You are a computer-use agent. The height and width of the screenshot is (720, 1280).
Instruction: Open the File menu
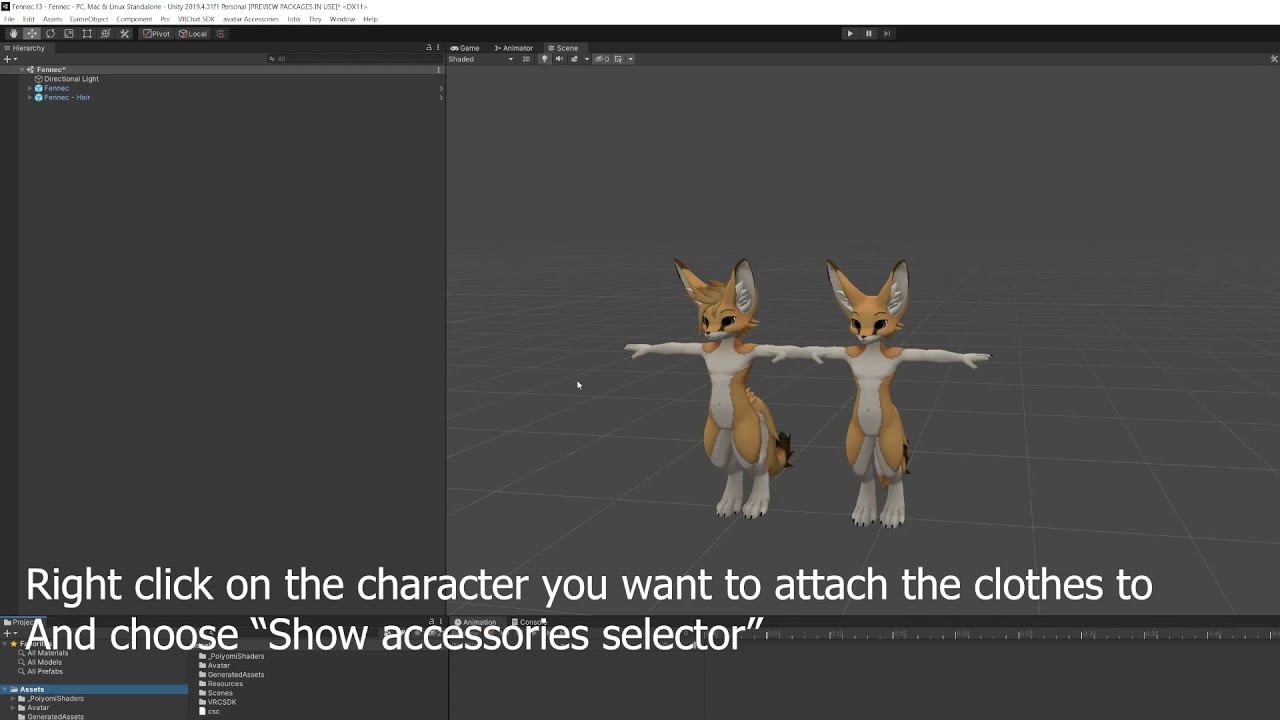point(9,19)
